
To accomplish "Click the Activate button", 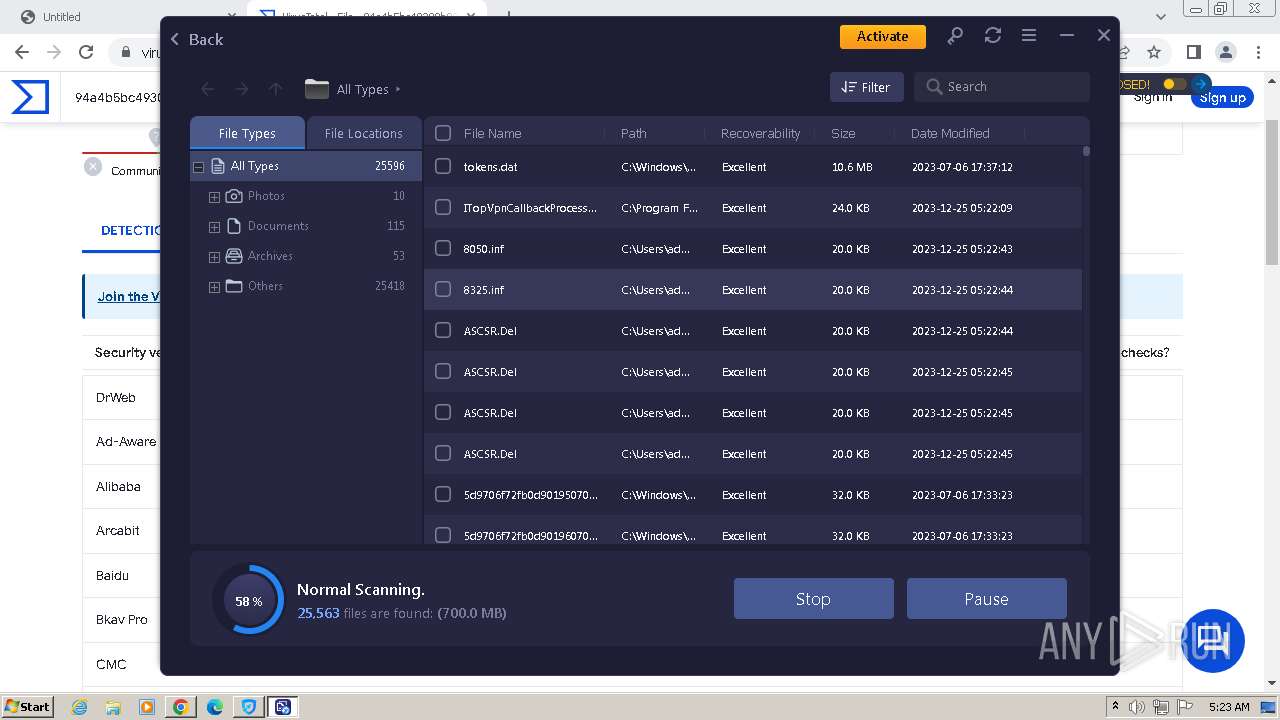I will pyautogui.click(x=882, y=36).
